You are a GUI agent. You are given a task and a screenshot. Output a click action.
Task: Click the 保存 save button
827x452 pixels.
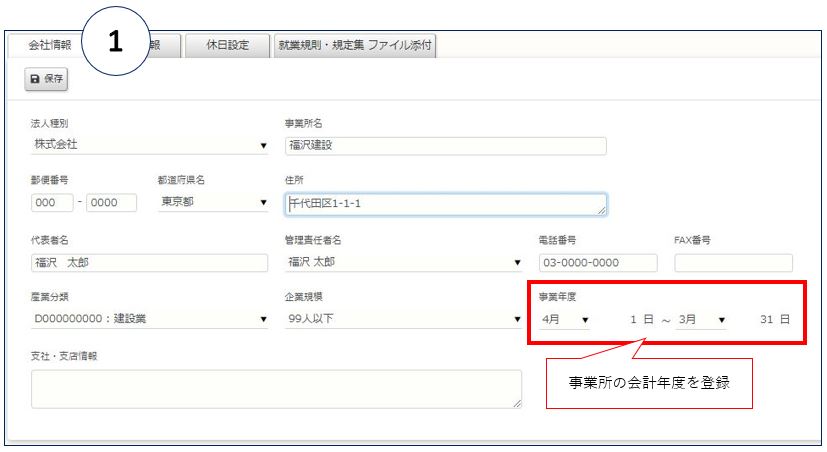[46, 79]
